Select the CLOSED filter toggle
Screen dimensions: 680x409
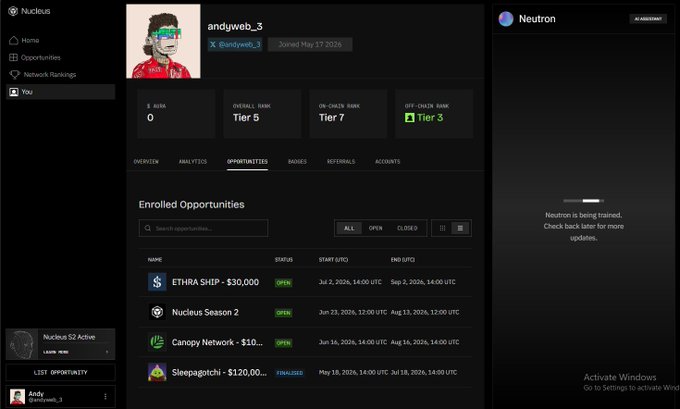[407, 228]
